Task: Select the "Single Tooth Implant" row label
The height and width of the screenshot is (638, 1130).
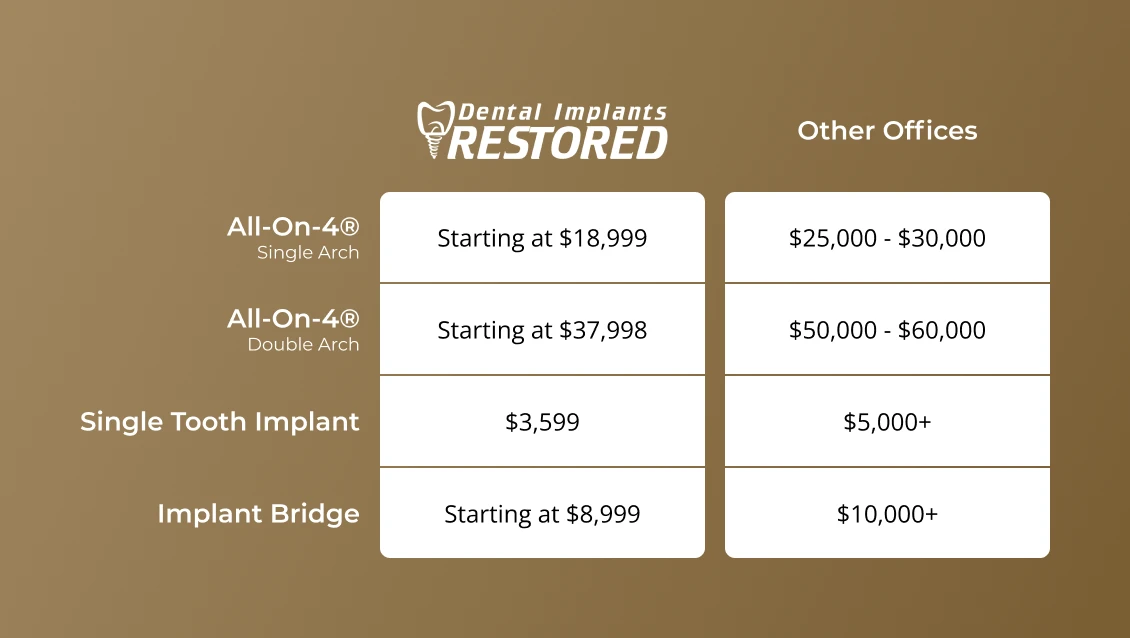Action: coord(220,421)
